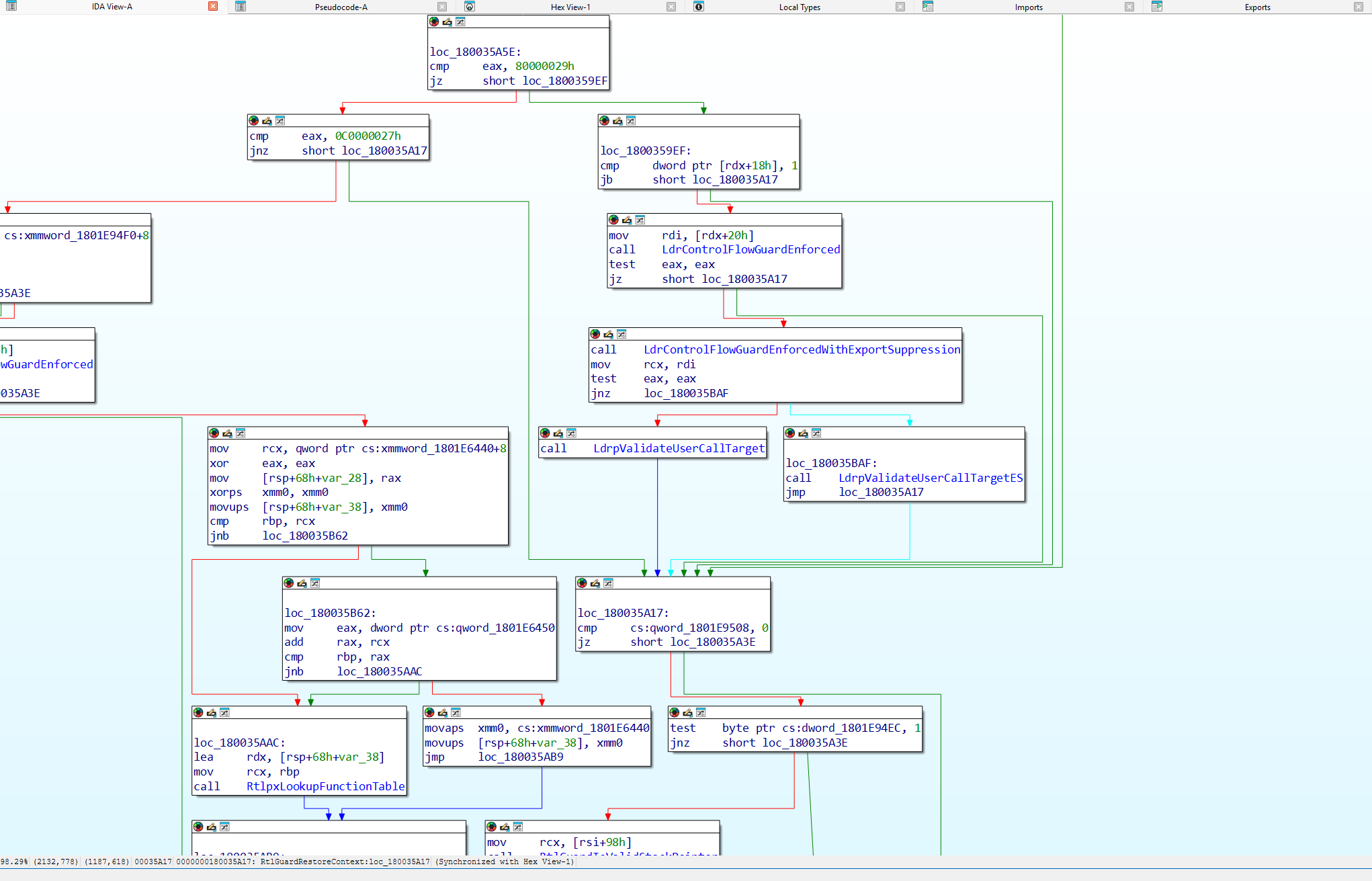Click the '0C0000027h' constant
1372x881 pixels.
point(368,136)
